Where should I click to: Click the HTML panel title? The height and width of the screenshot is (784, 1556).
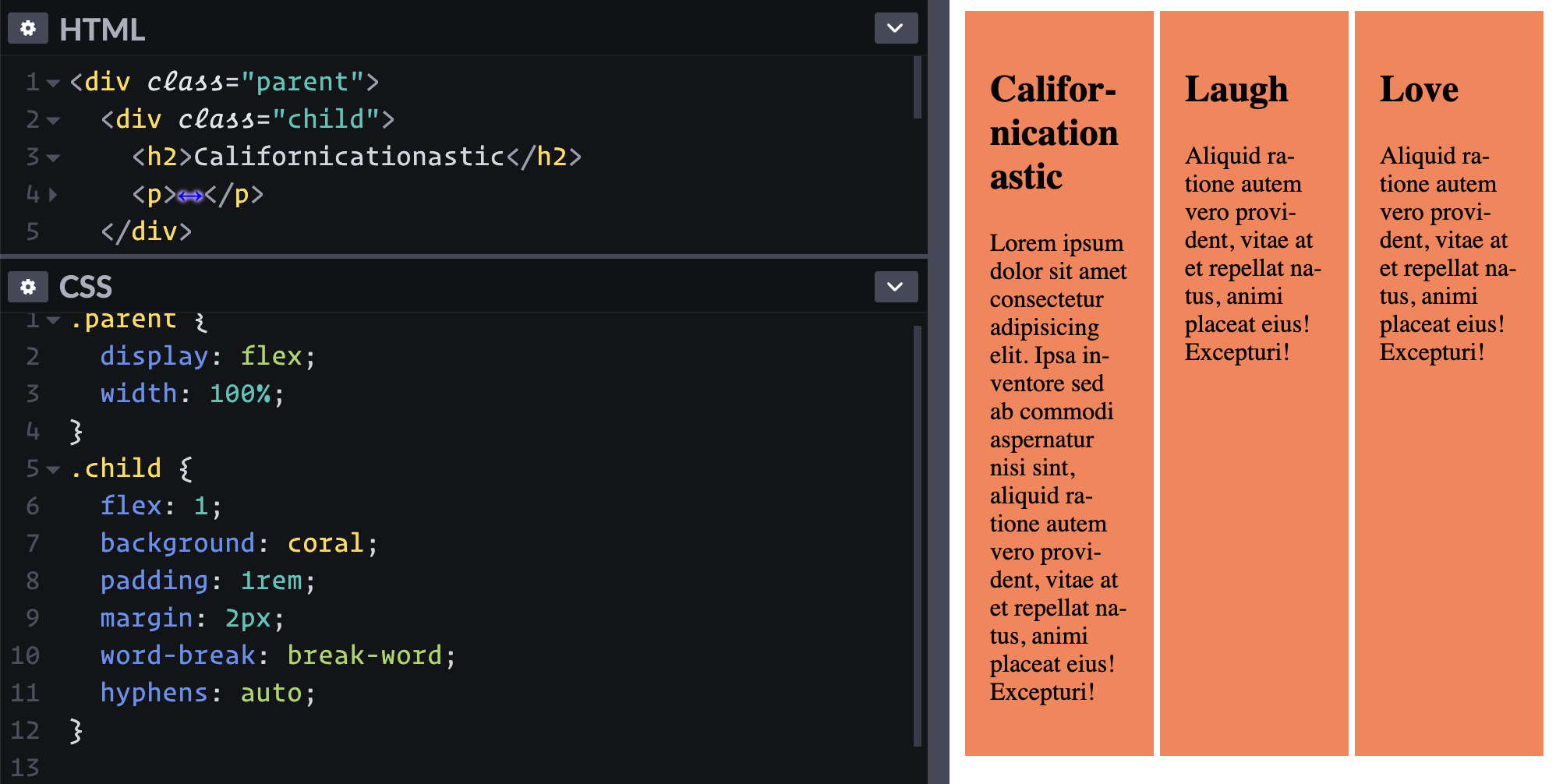click(x=102, y=30)
